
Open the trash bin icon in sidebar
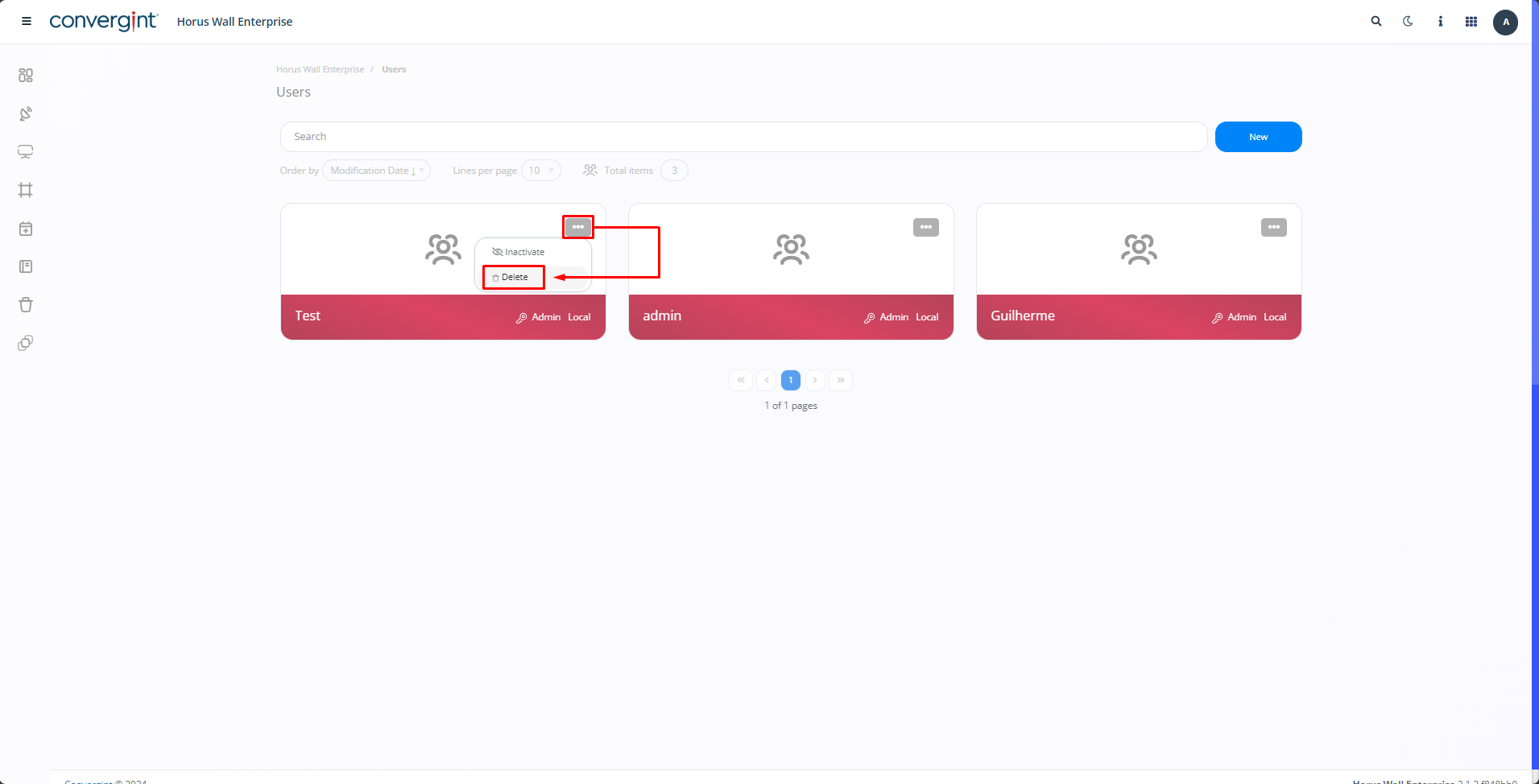point(26,305)
